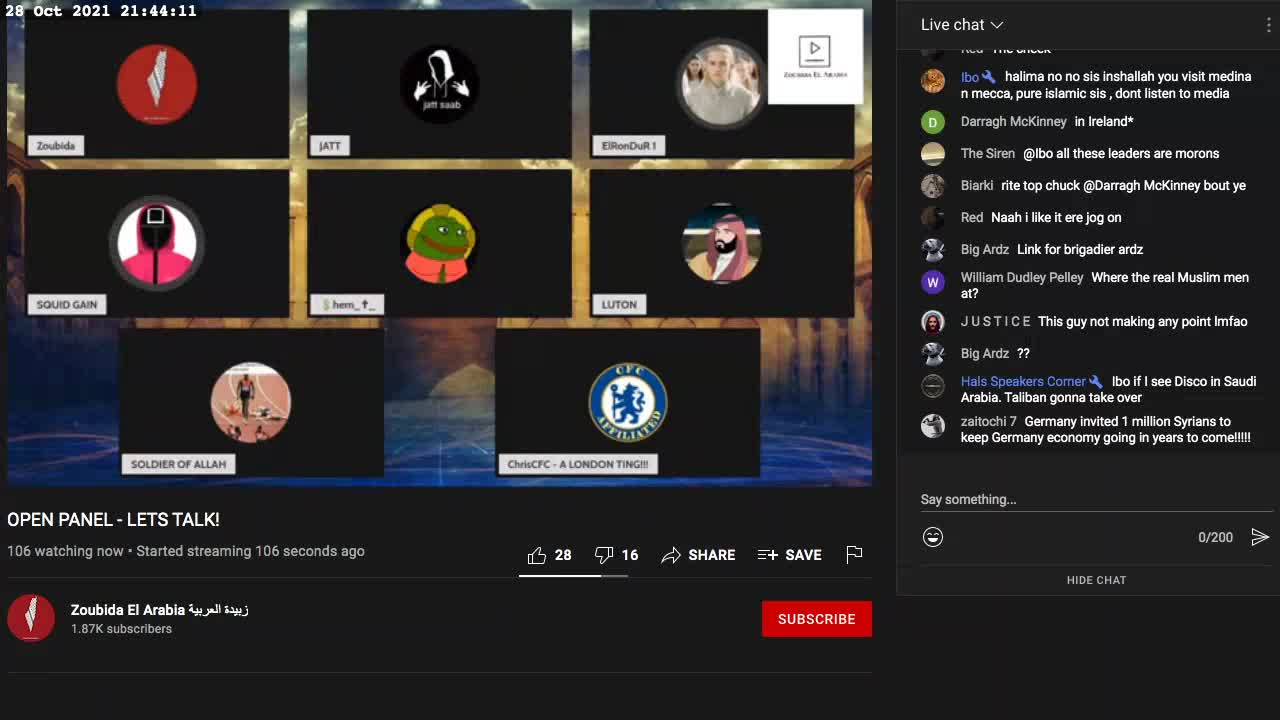Click the thumbs-up like icon

click(x=537, y=555)
